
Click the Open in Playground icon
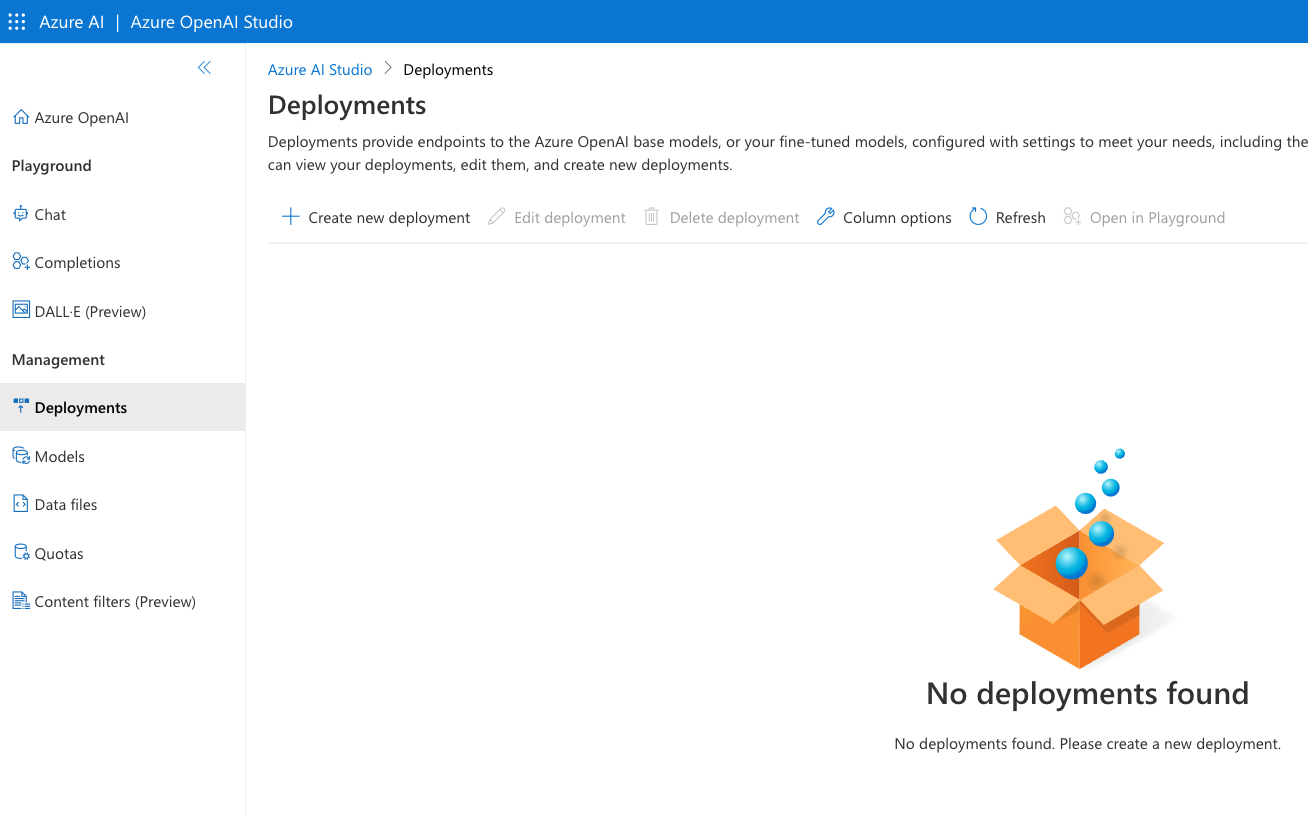pyautogui.click(x=1072, y=217)
